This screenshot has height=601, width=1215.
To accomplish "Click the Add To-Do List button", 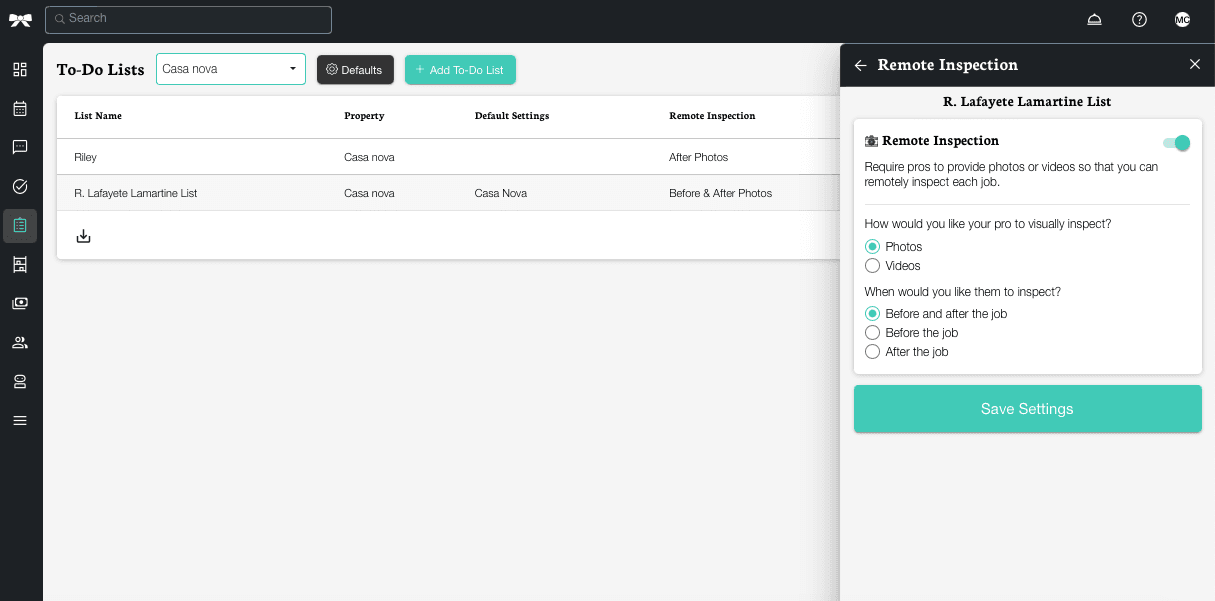I will pyautogui.click(x=460, y=70).
